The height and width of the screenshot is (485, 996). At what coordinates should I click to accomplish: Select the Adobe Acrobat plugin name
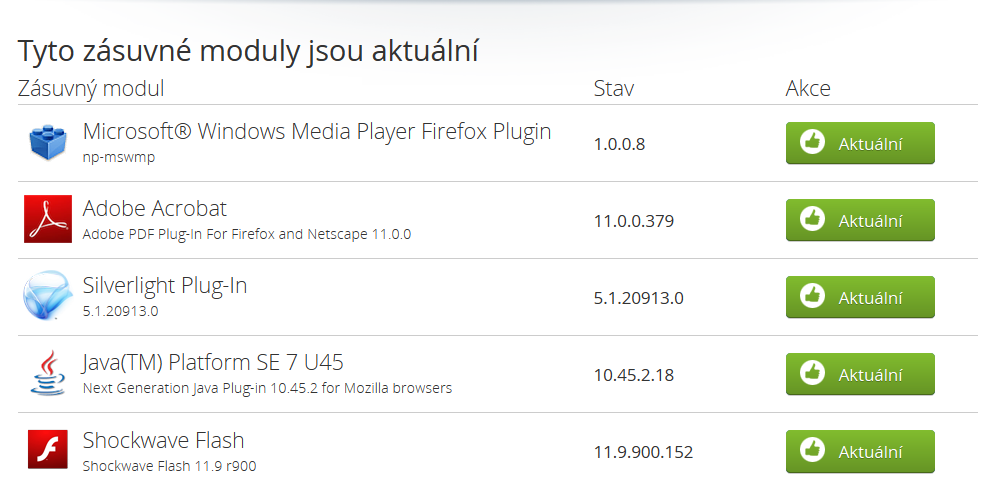tap(154, 209)
